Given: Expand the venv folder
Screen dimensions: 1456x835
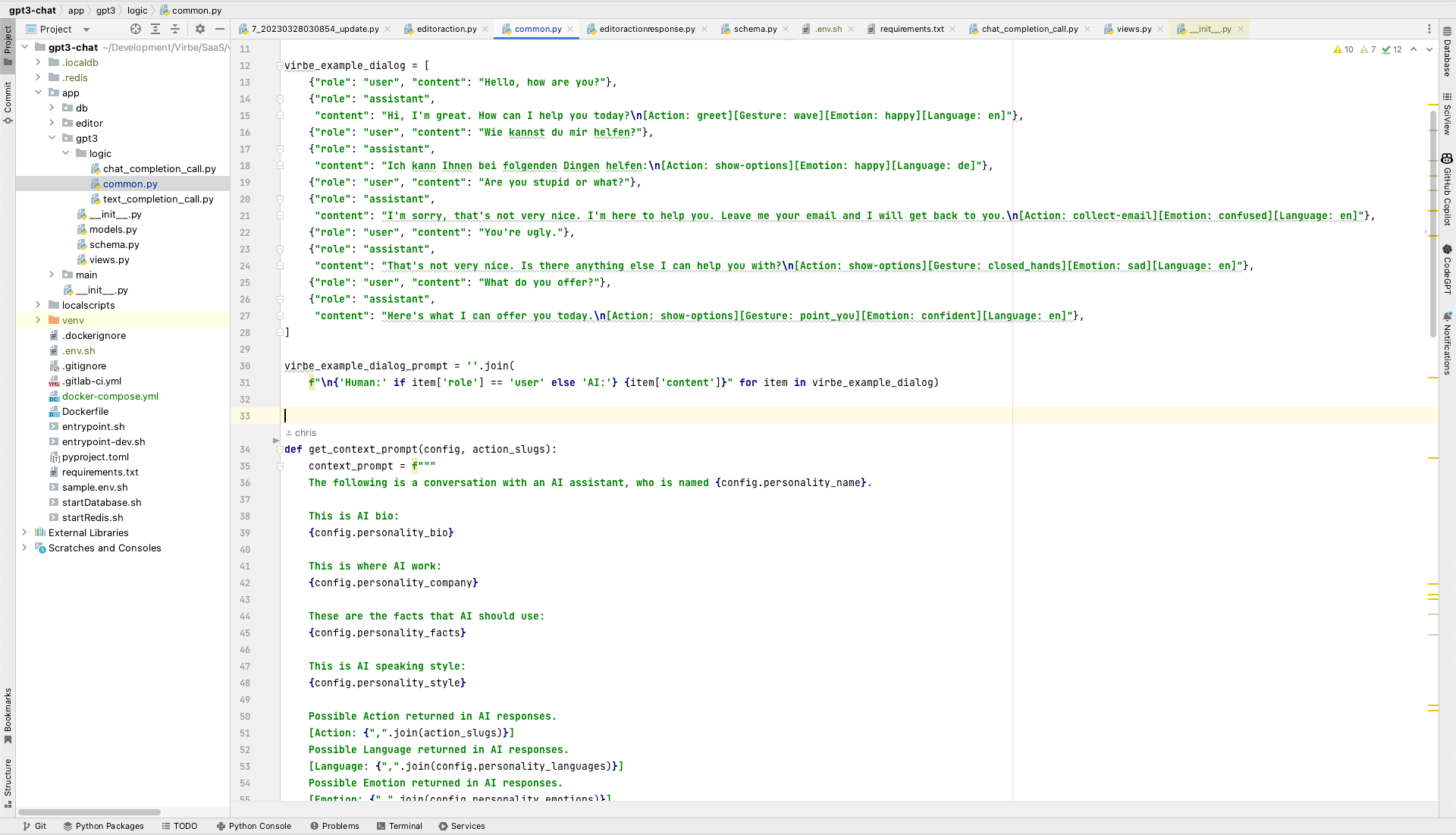Looking at the screenshot, I should tap(38, 320).
